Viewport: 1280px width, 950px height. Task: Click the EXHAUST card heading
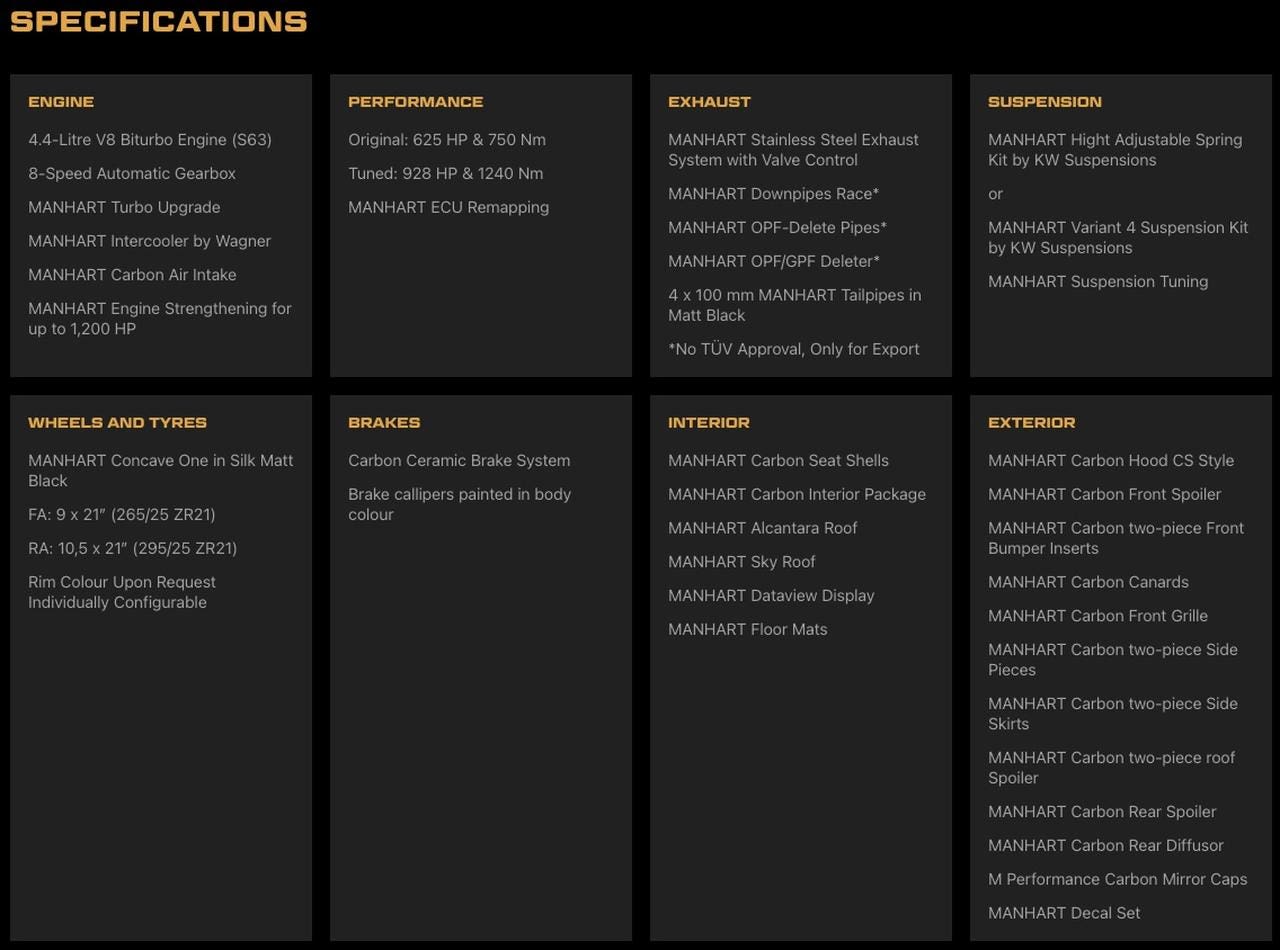[709, 102]
